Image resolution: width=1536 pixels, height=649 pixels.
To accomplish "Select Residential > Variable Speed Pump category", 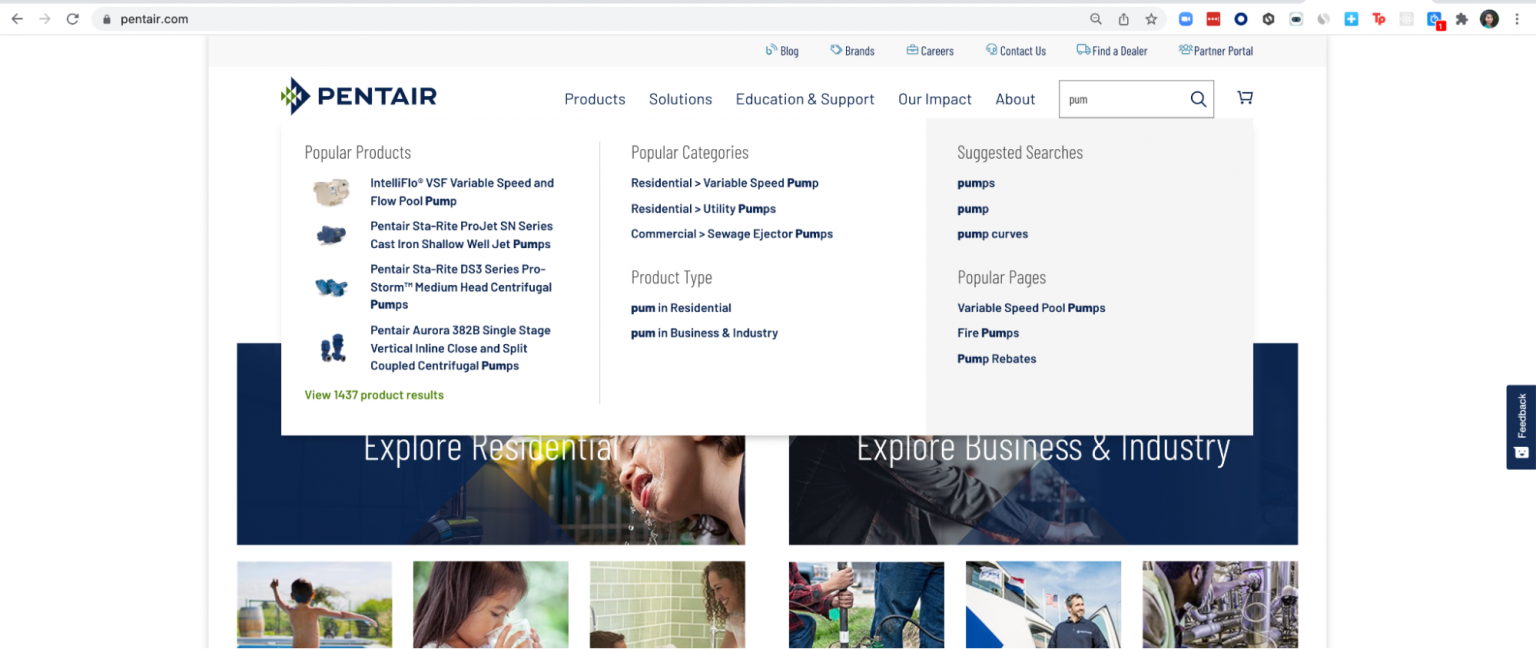I will click(725, 183).
